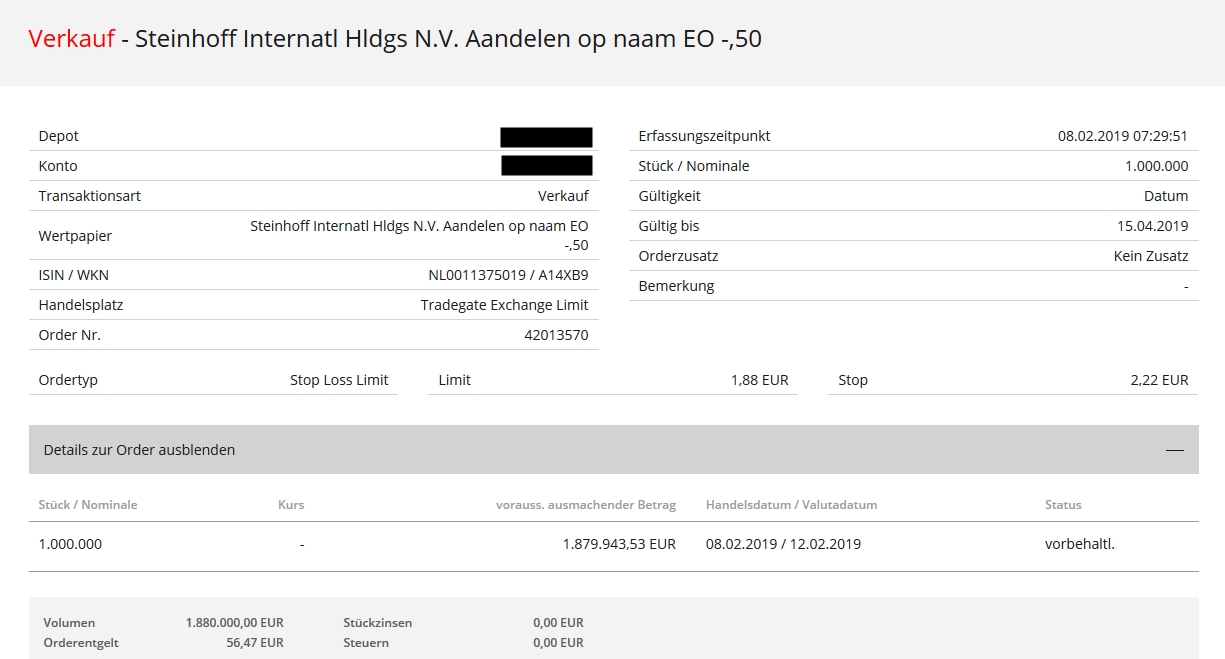1225x659 pixels.
Task: Click the 'Status' column header
Action: [x=1063, y=505]
